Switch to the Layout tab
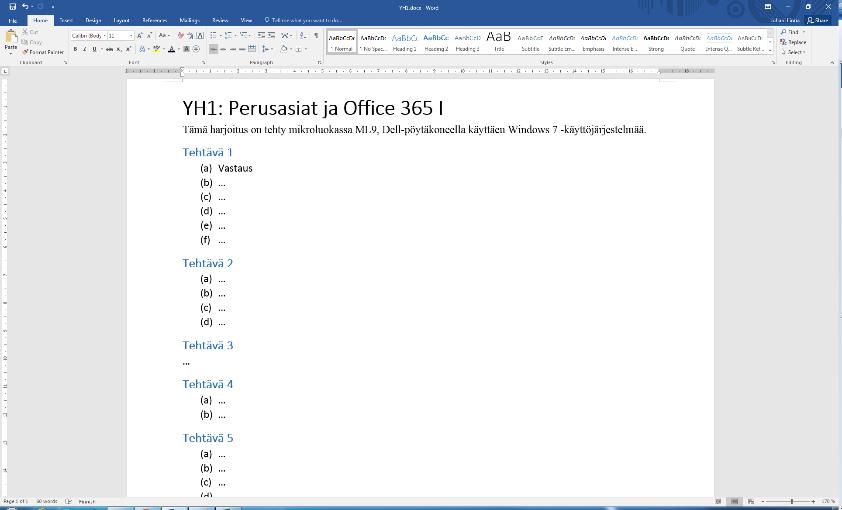This screenshot has height=510, width=842. point(121,20)
